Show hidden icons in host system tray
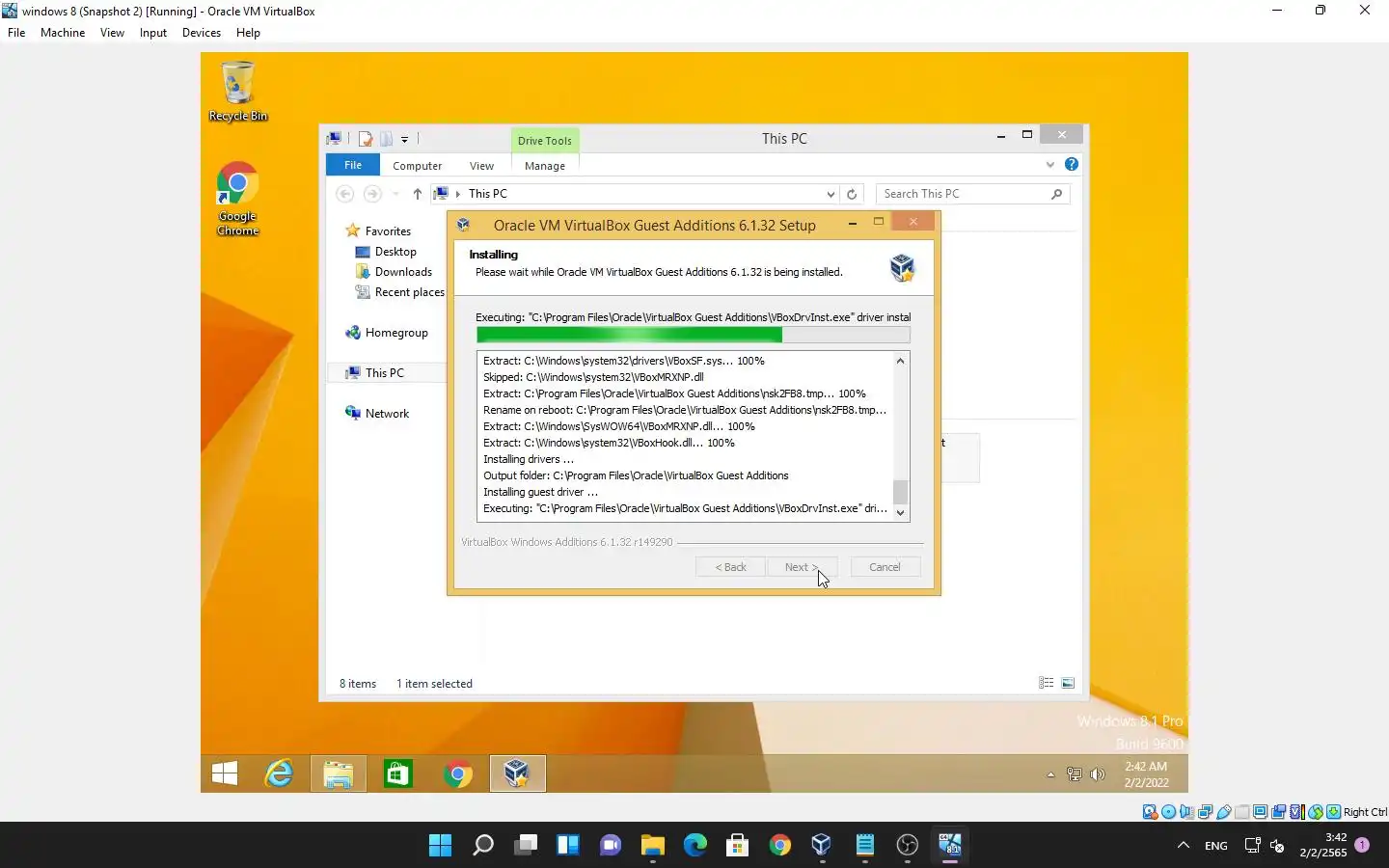 [1184, 846]
